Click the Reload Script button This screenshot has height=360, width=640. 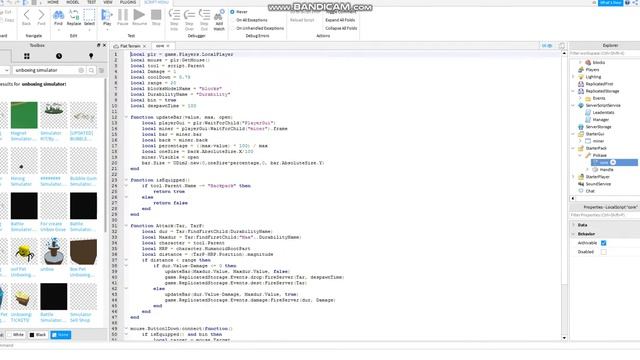pyautogui.click(x=302, y=20)
